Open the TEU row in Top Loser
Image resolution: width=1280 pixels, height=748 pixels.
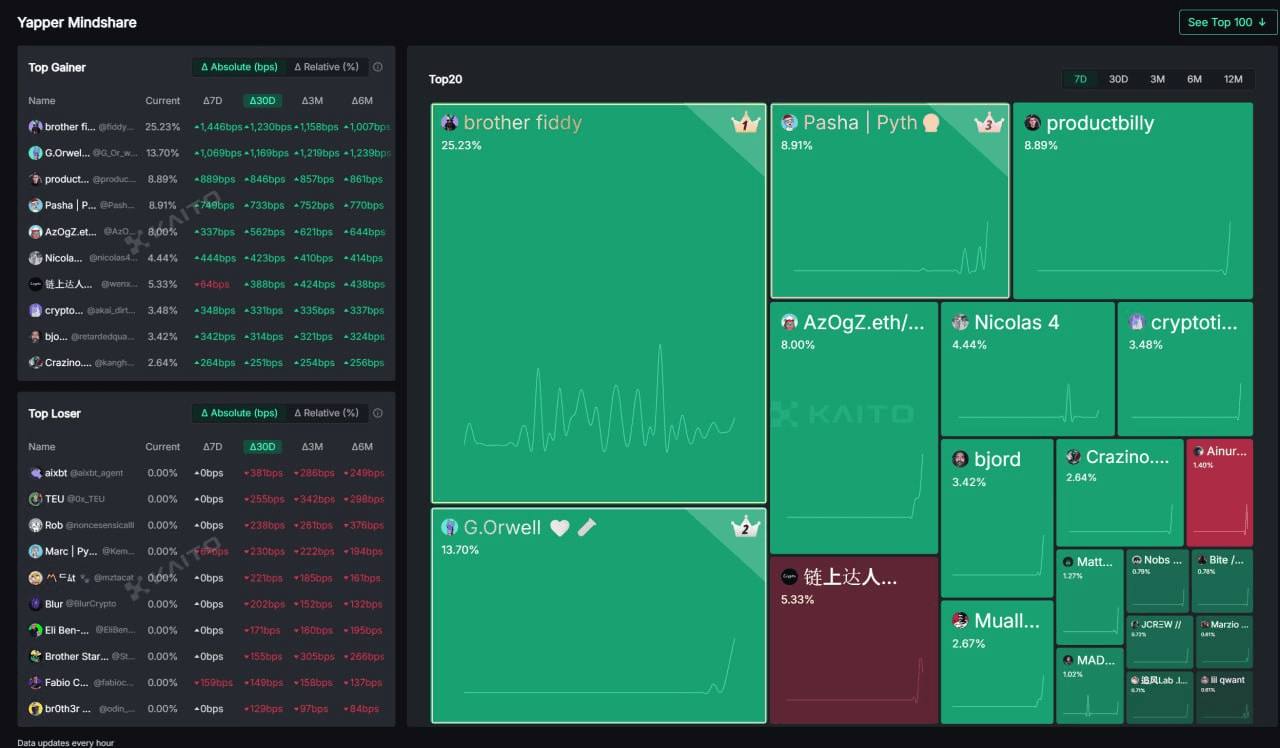click(54, 499)
